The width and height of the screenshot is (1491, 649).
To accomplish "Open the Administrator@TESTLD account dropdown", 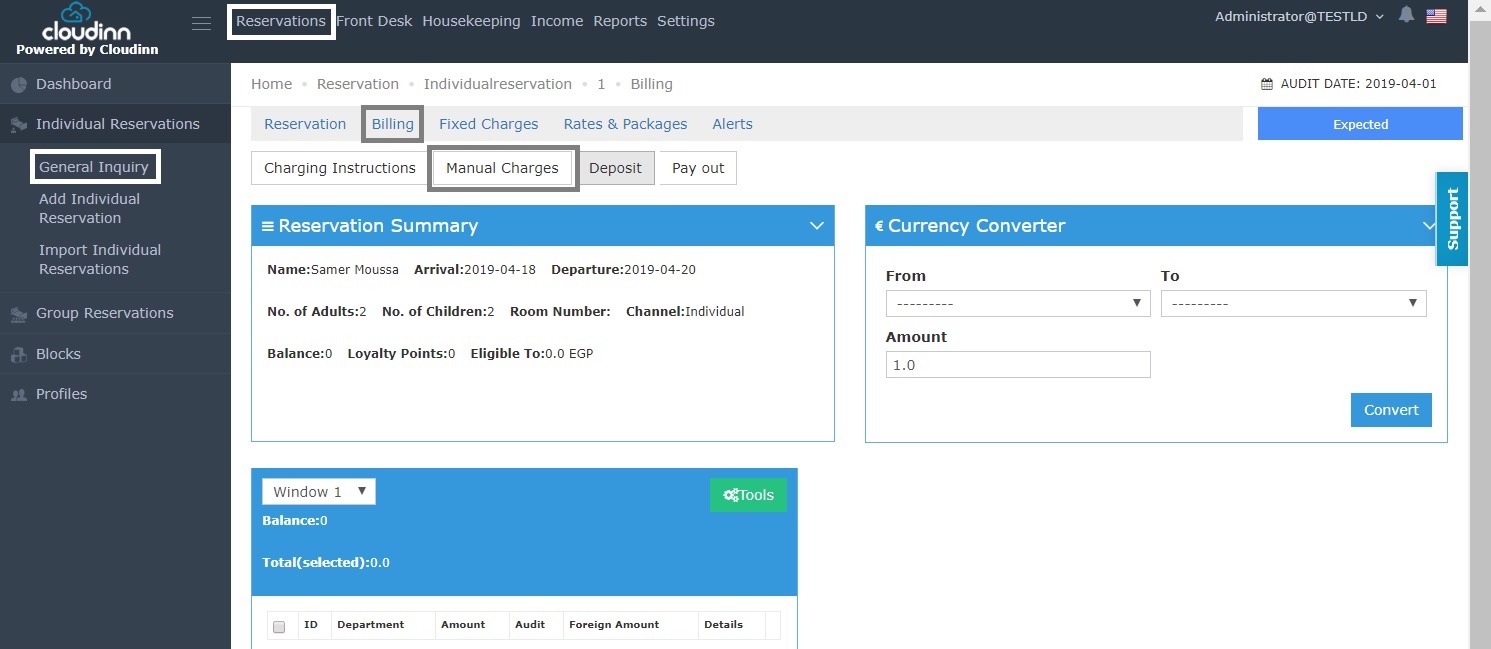I will tap(1299, 16).
